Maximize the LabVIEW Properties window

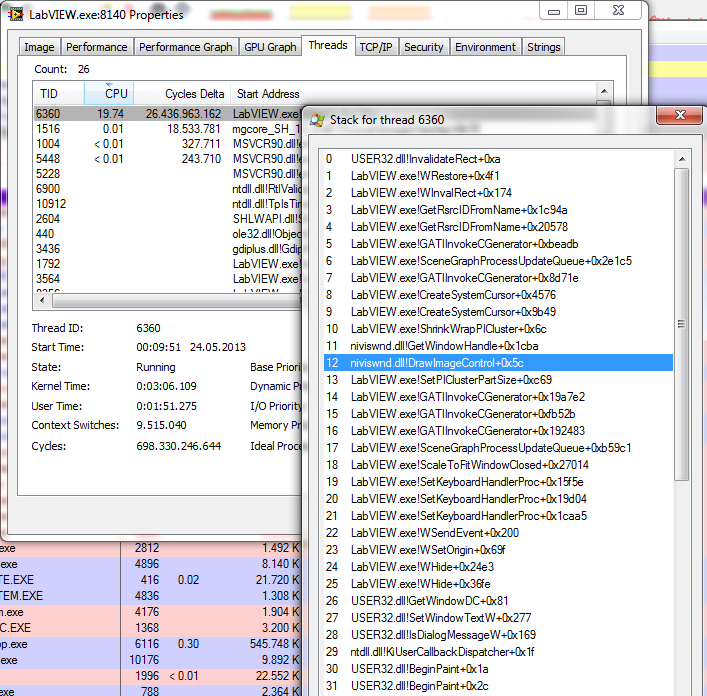[x=581, y=10]
